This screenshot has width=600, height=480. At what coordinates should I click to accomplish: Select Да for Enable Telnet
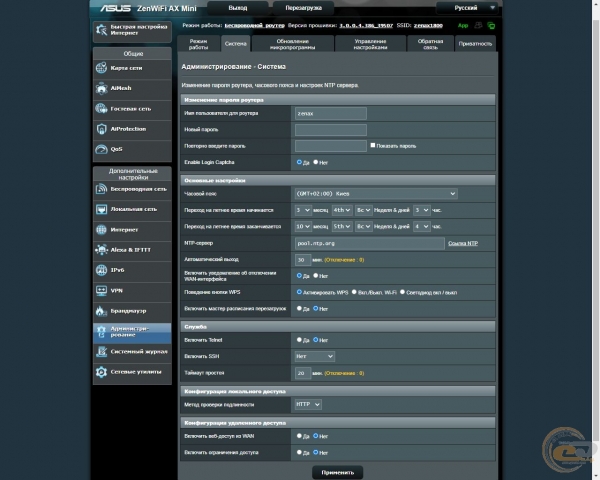[299, 340]
